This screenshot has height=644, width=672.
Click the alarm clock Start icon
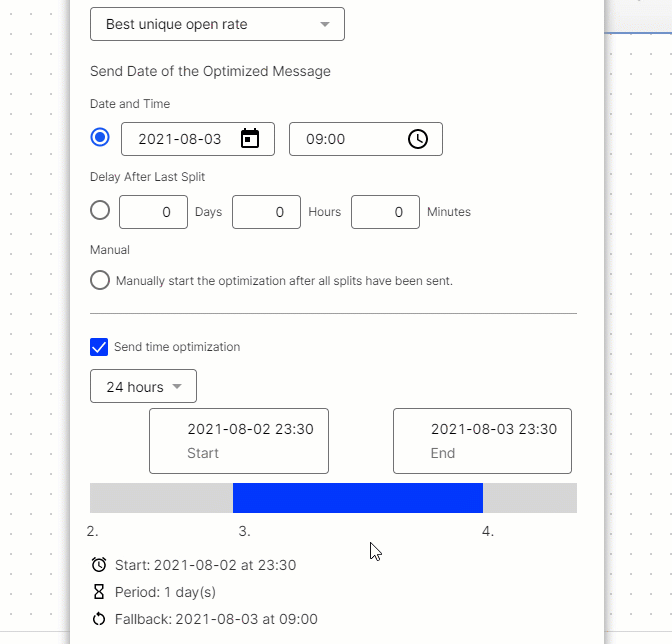(x=99, y=565)
